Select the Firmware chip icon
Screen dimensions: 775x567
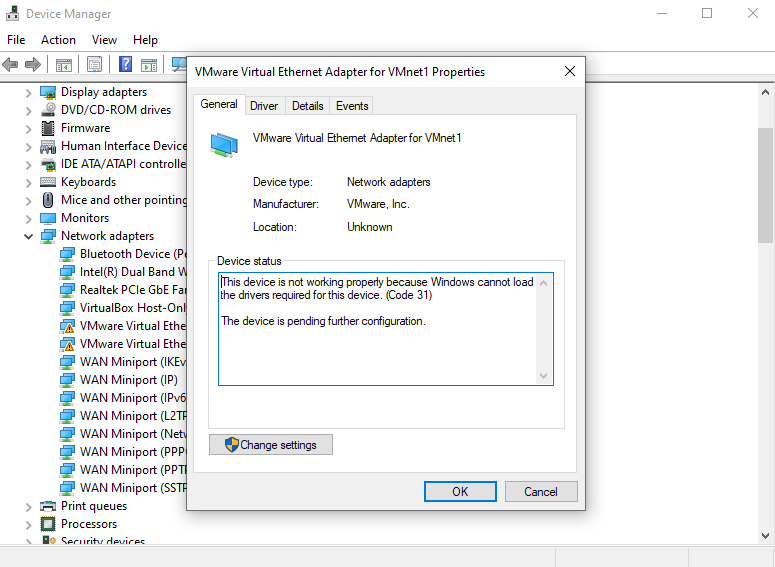[x=48, y=128]
